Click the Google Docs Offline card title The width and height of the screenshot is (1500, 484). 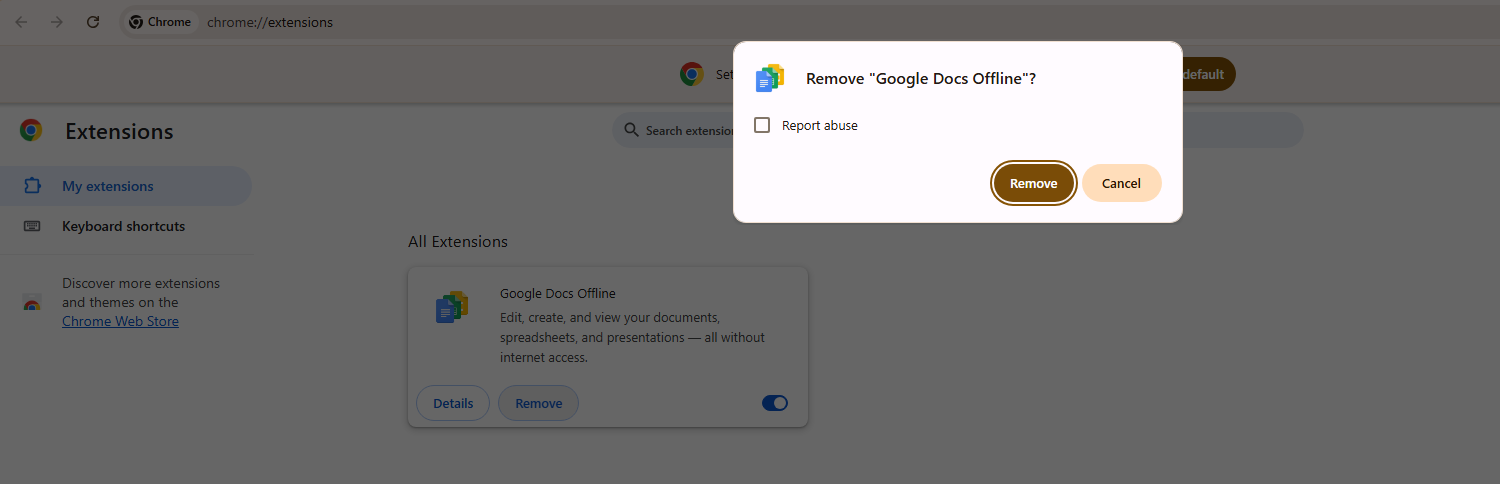pyautogui.click(x=558, y=293)
